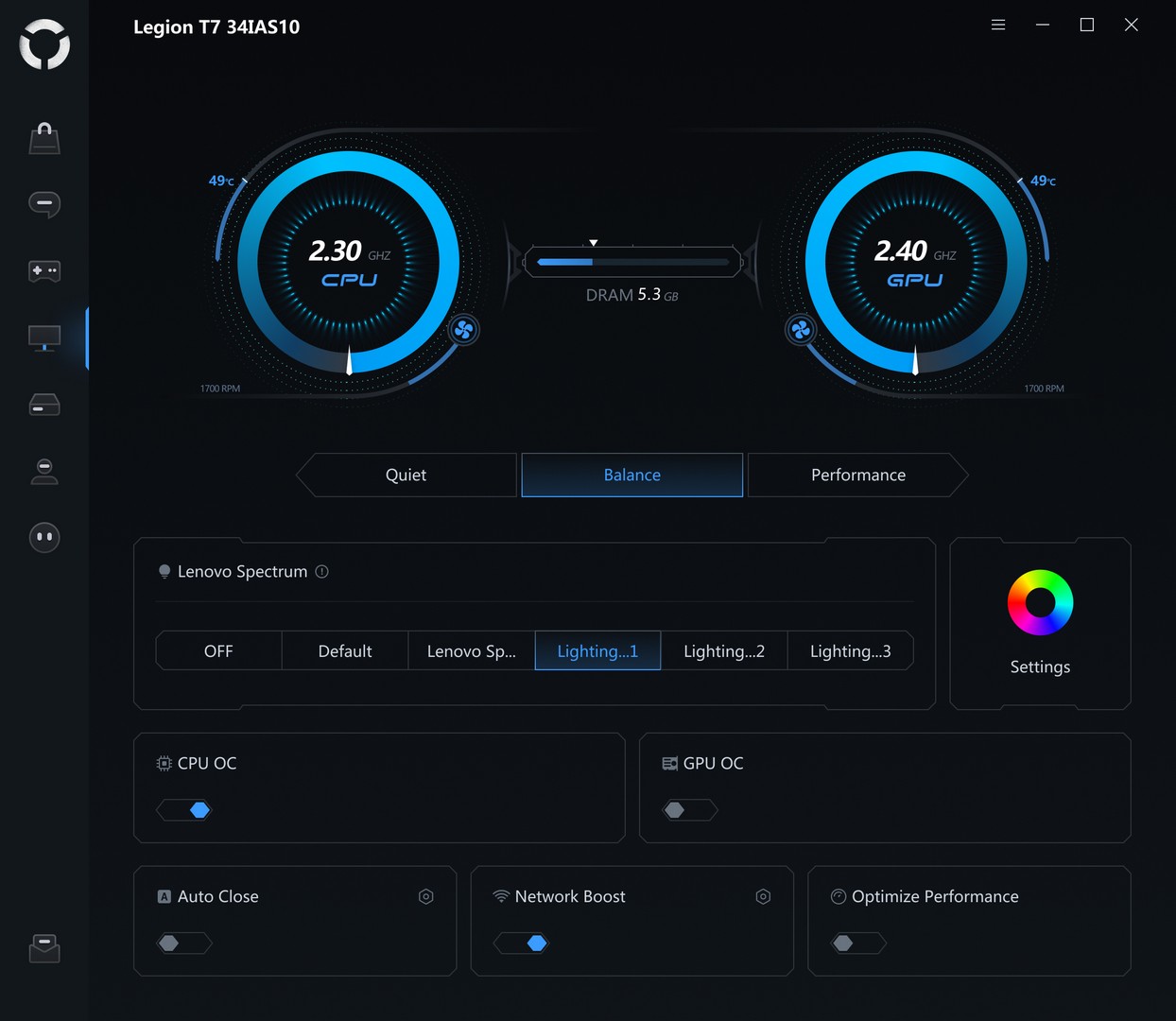The height and width of the screenshot is (1021, 1176).
Task: Choose the Lighting...2 profile
Action: pos(724,650)
